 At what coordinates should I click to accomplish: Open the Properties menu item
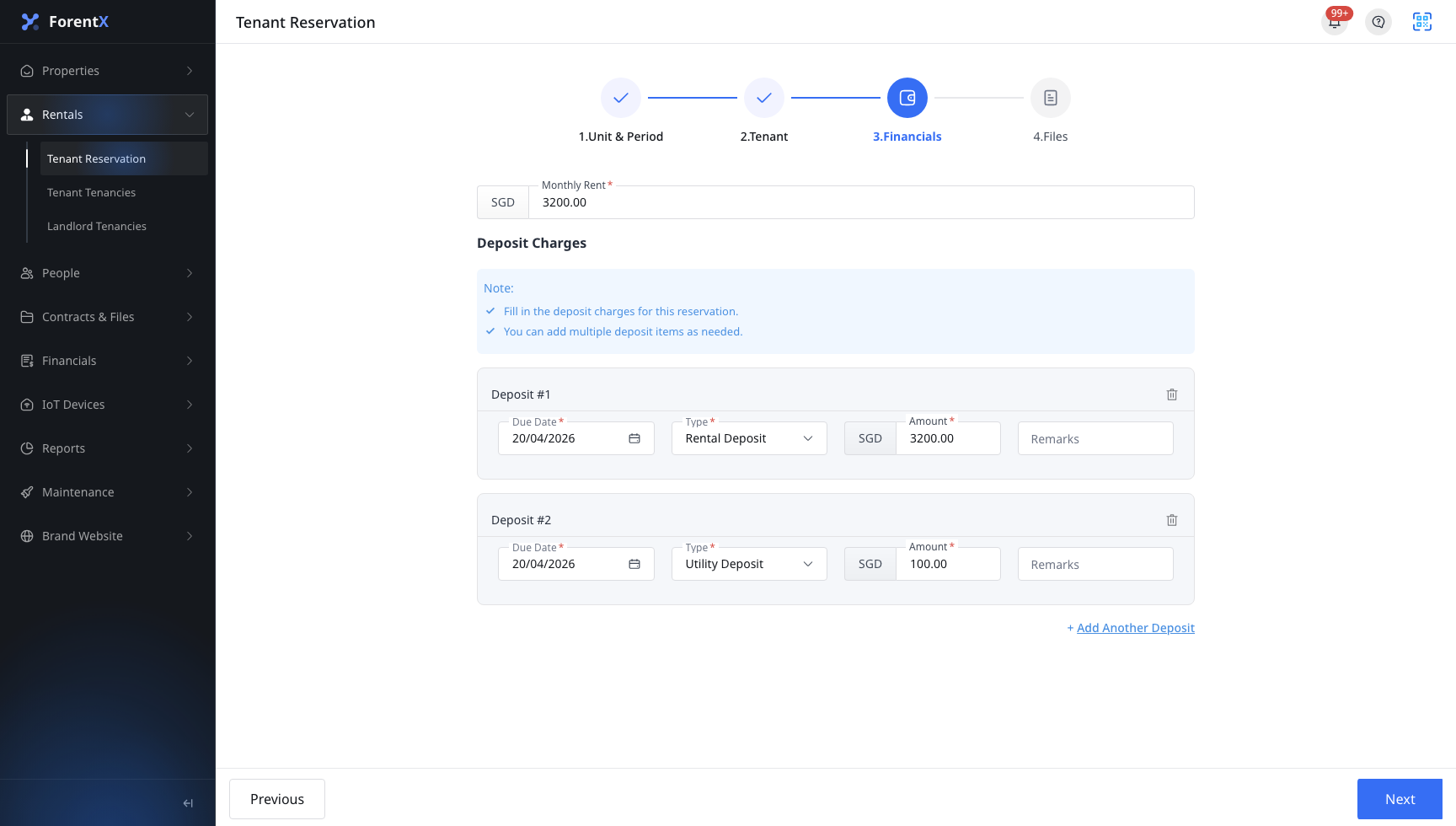(108, 71)
